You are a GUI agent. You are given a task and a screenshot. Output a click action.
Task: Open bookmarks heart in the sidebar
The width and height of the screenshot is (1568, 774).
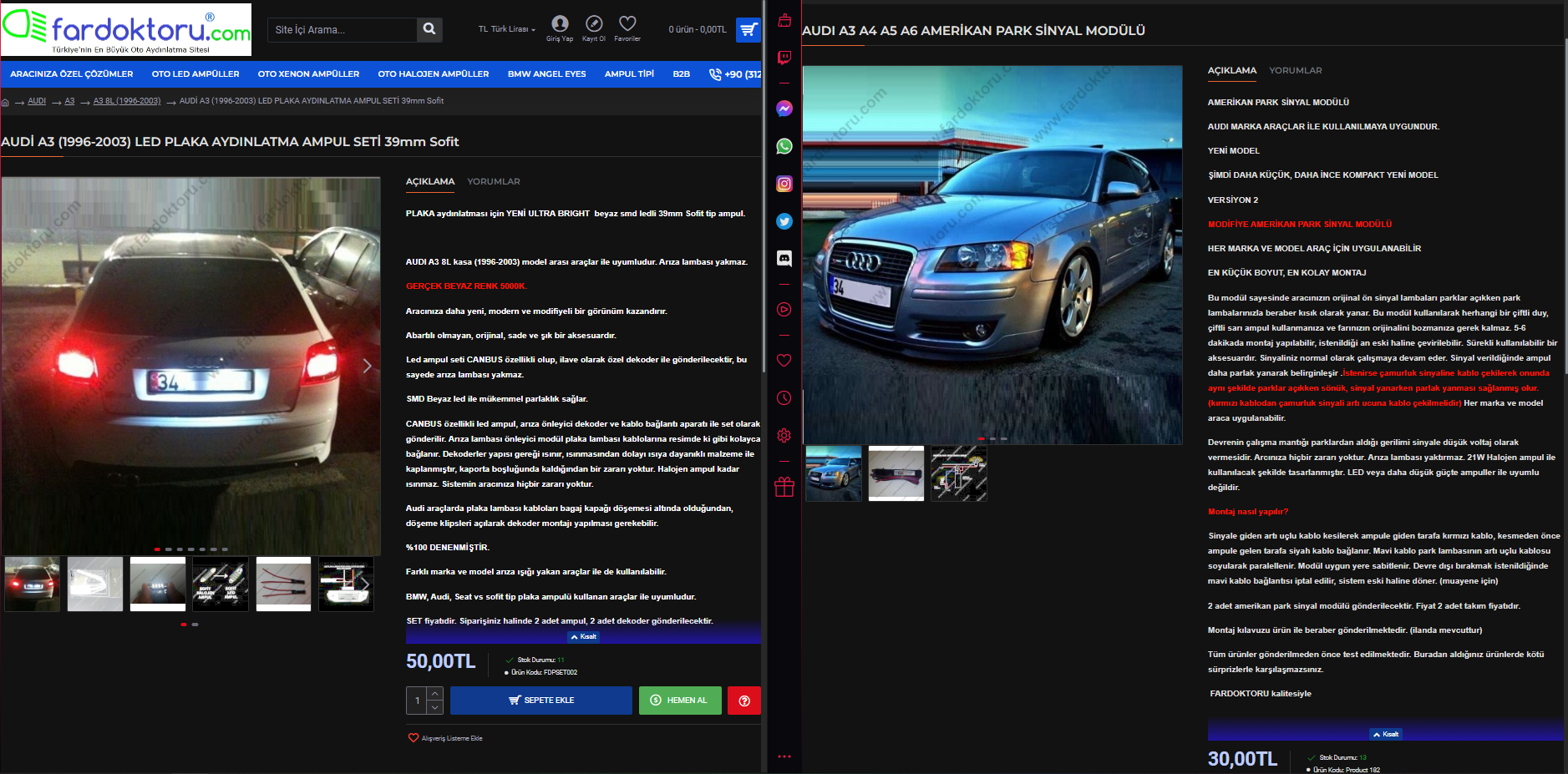[784, 361]
